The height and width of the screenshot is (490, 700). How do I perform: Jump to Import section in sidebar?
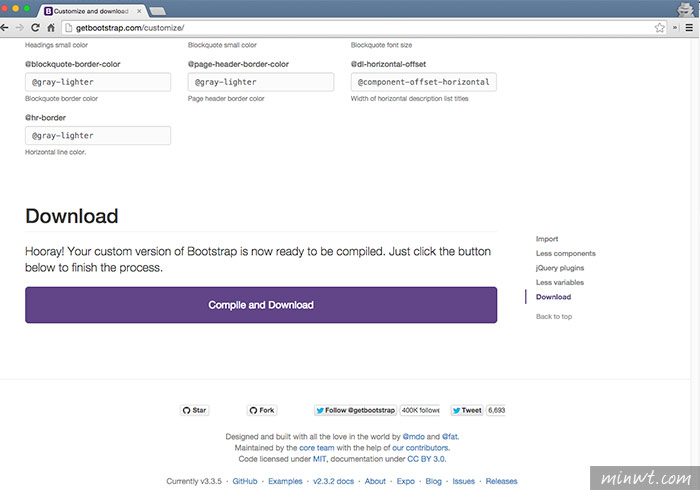click(547, 239)
